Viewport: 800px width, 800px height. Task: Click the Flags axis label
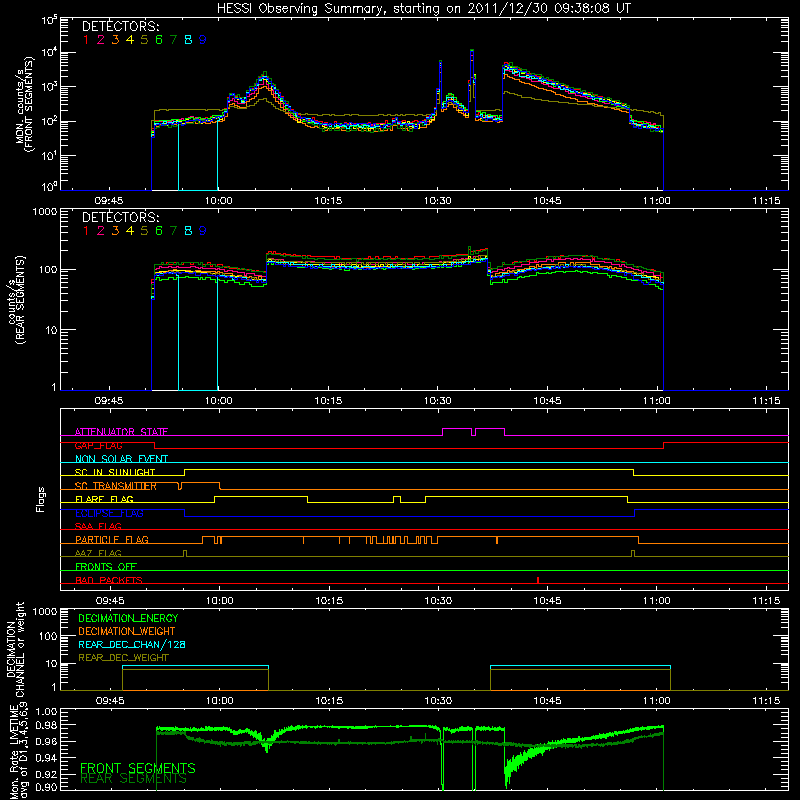click(x=40, y=499)
